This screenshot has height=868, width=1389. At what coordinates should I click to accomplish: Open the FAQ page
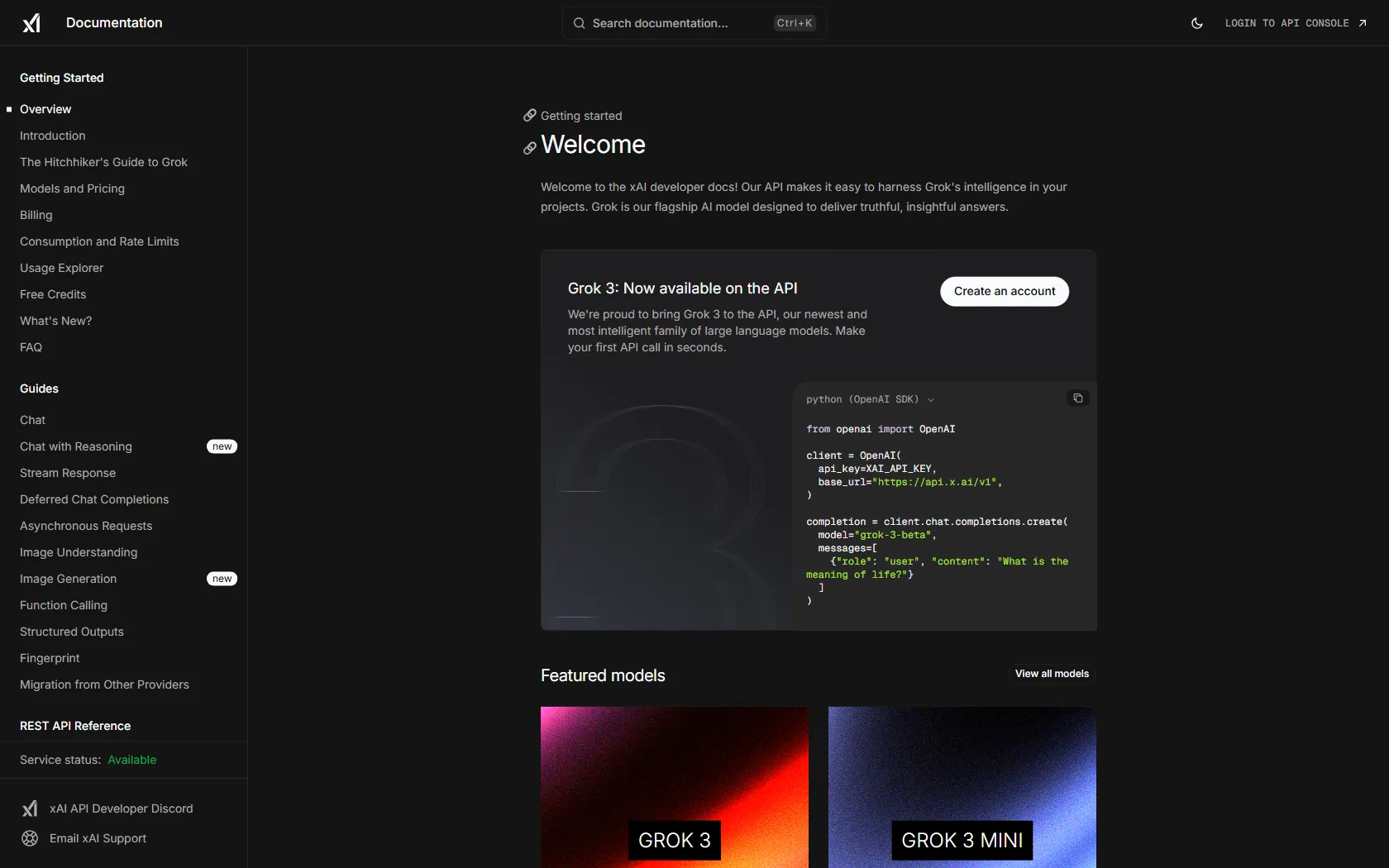(31, 347)
